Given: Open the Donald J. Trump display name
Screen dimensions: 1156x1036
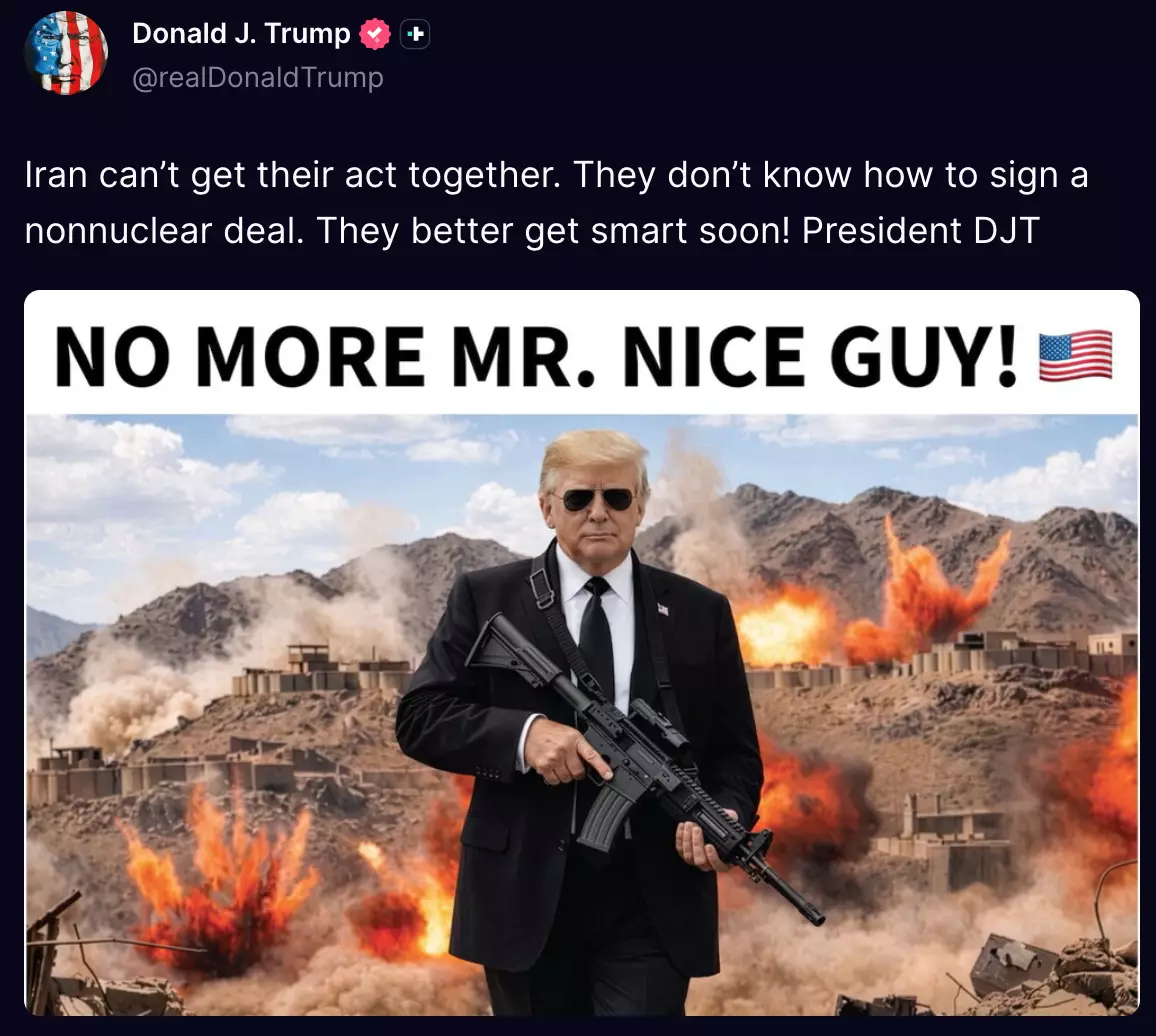Looking at the screenshot, I should [x=241, y=33].
